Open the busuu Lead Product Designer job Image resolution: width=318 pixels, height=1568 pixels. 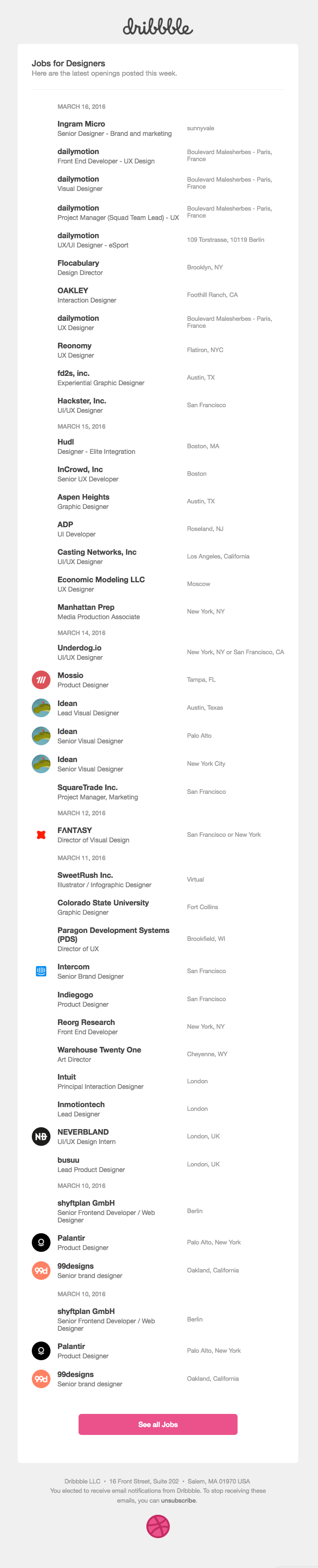click(x=68, y=1160)
